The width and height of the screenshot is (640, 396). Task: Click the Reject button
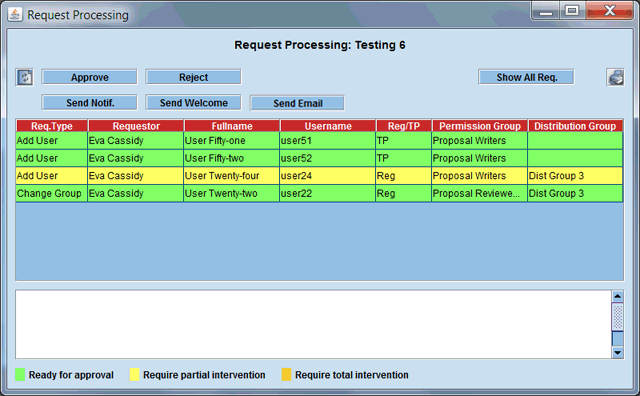193,77
